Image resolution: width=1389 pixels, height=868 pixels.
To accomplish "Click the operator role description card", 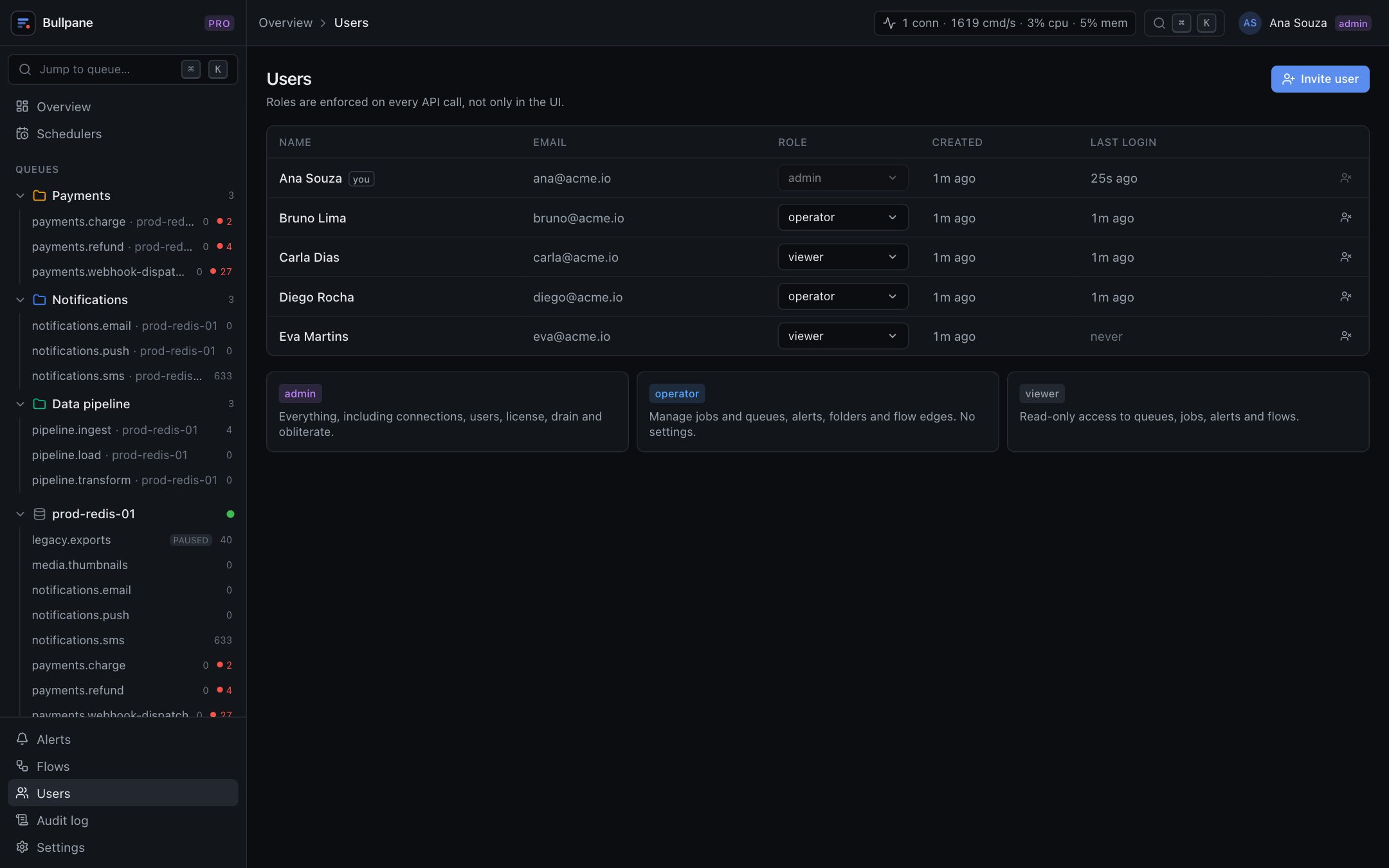I will [x=817, y=411].
